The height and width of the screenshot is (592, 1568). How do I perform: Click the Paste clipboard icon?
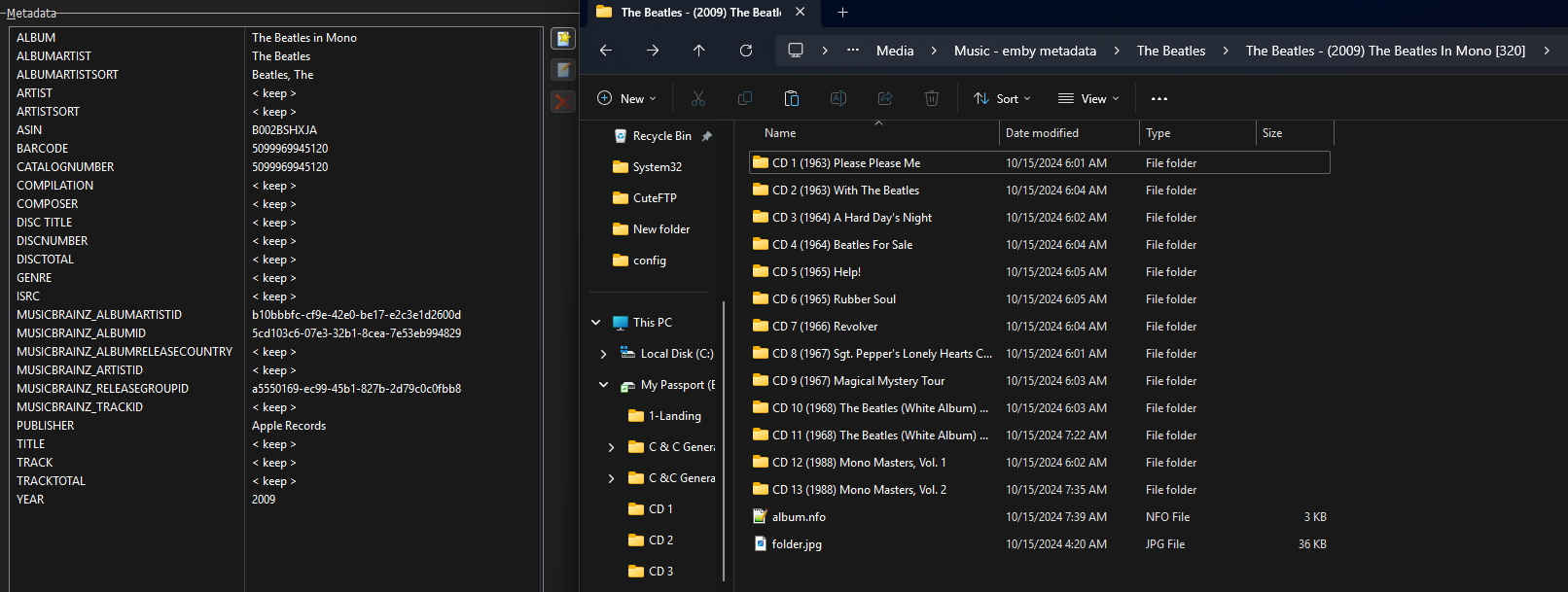point(792,98)
